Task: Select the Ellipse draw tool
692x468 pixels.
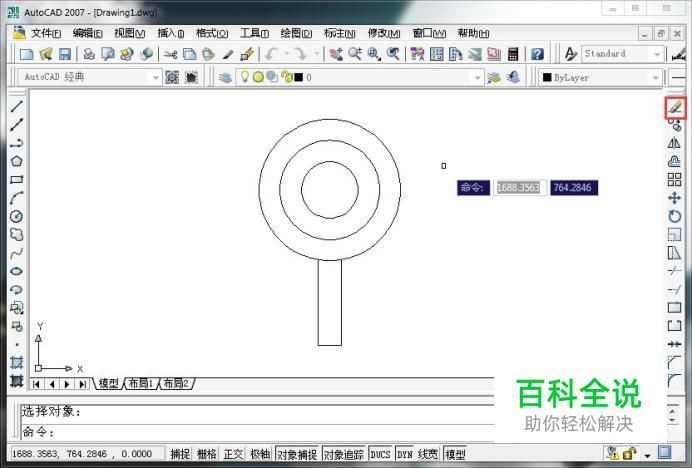Action: [x=17, y=271]
